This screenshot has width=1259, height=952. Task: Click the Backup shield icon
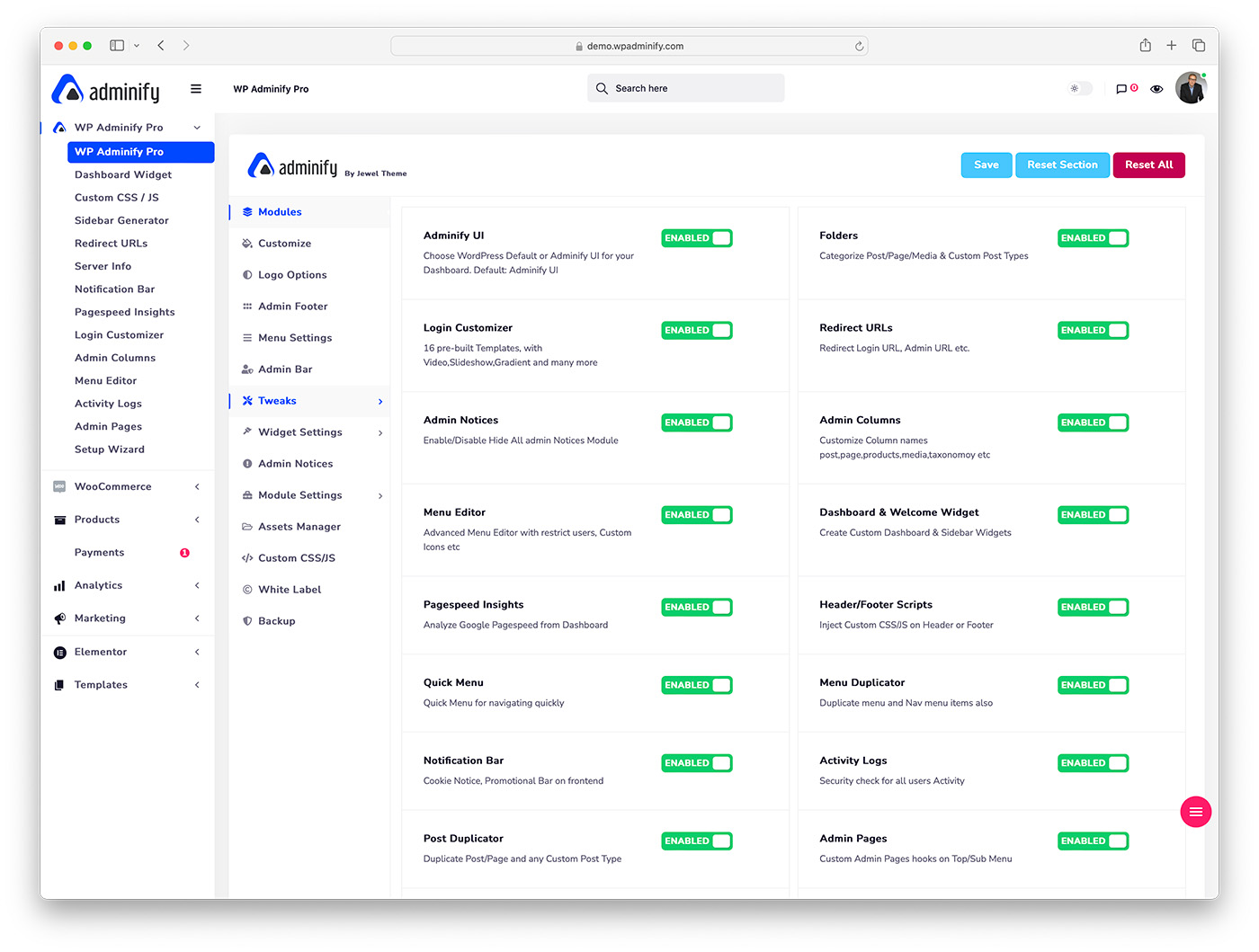(247, 621)
